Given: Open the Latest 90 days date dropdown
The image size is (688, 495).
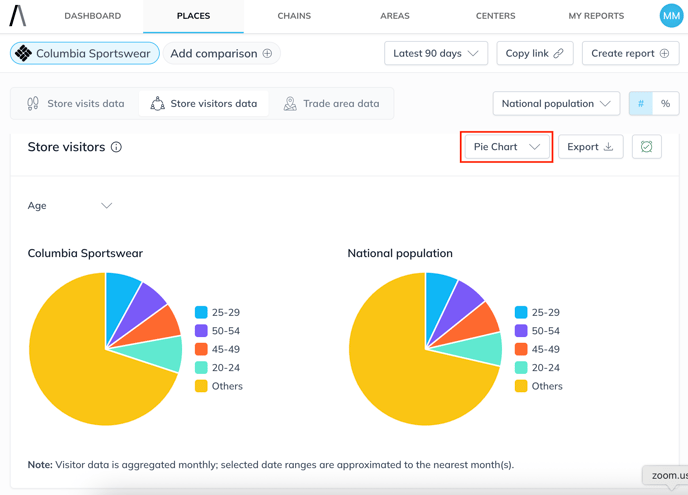Looking at the screenshot, I should 436,53.
